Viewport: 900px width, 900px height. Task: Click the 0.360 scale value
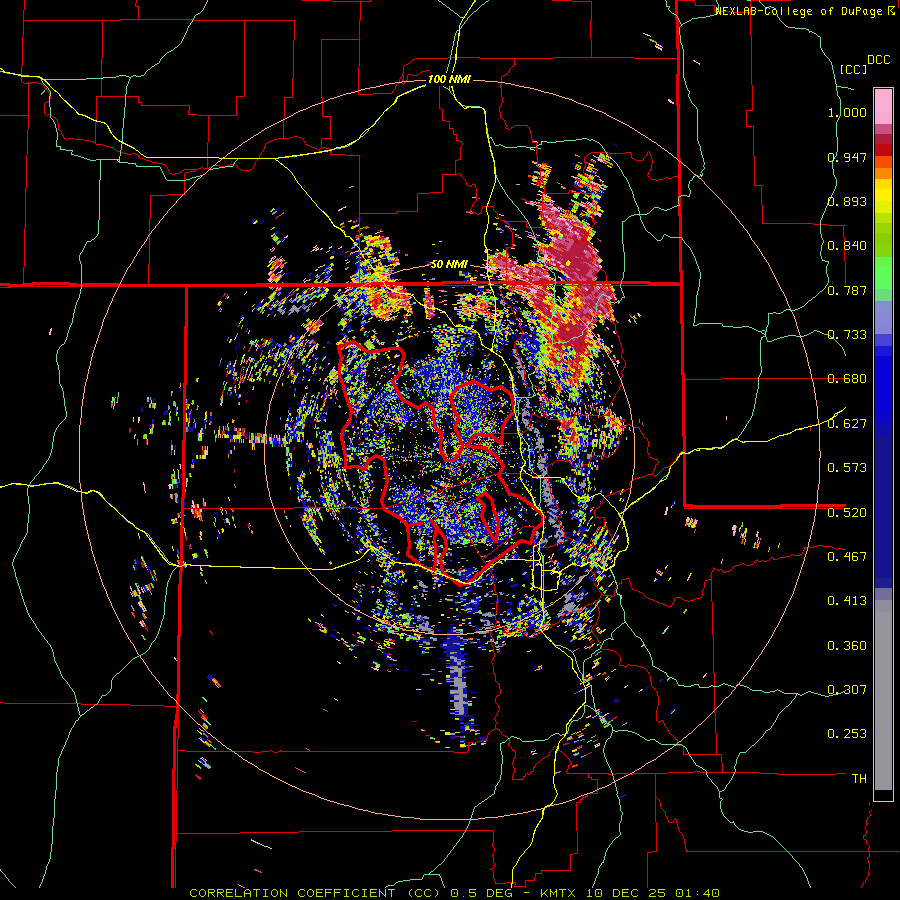tap(847, 646)
